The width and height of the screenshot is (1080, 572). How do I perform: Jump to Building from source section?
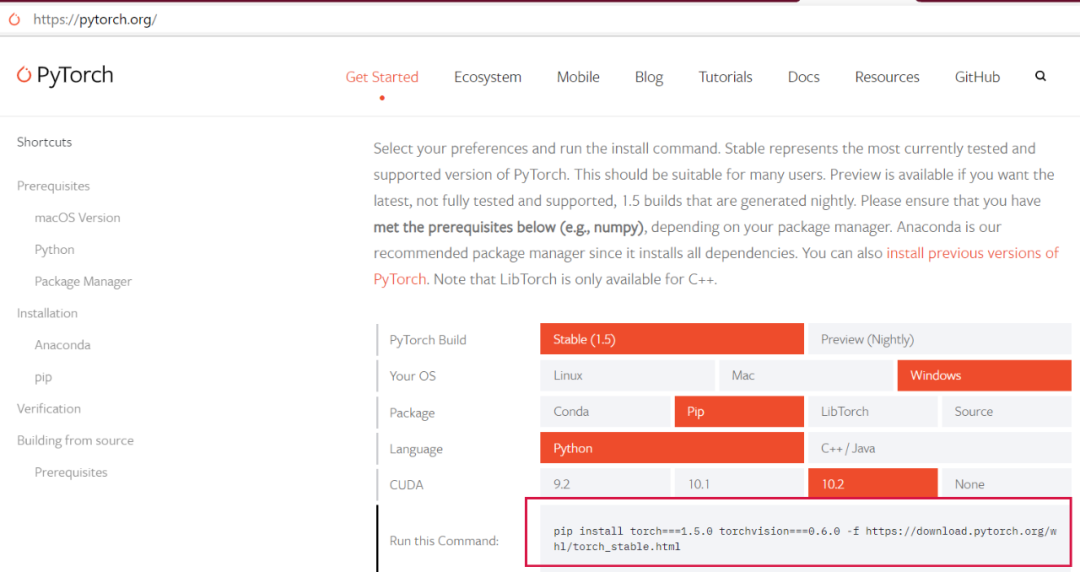point(75,440)
